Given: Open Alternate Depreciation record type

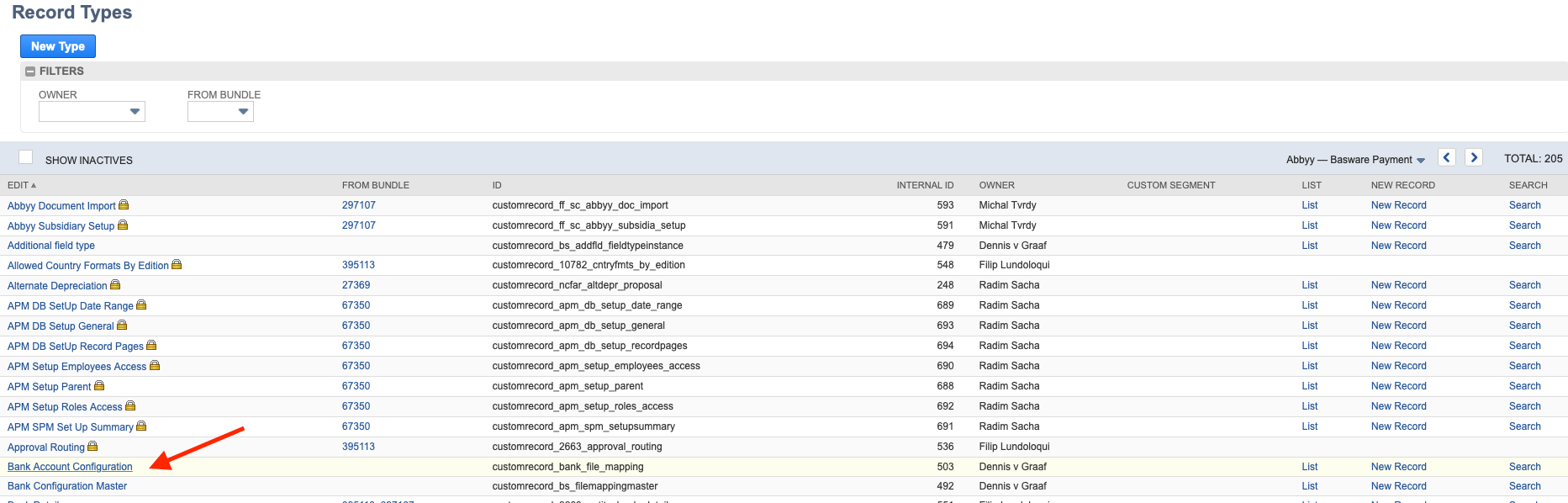Looking at the screenshot, I should coord(57,286).
